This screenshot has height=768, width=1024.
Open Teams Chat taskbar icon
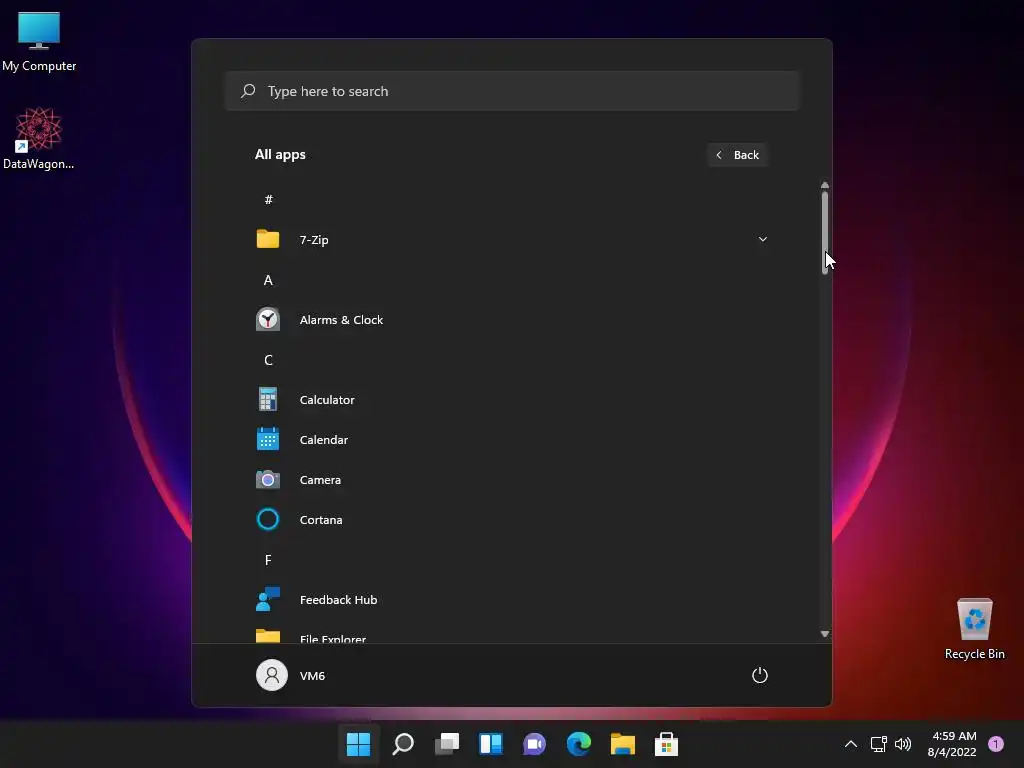(534, 744)
